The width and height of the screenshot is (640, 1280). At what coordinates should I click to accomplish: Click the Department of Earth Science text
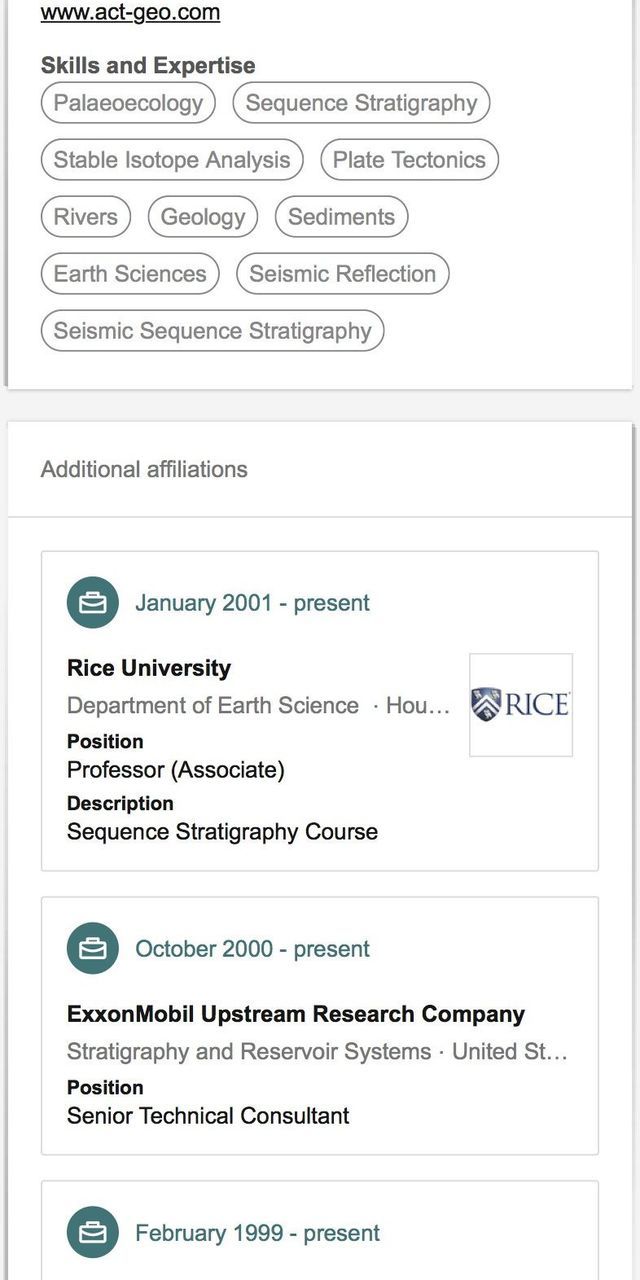pos(213,706)
